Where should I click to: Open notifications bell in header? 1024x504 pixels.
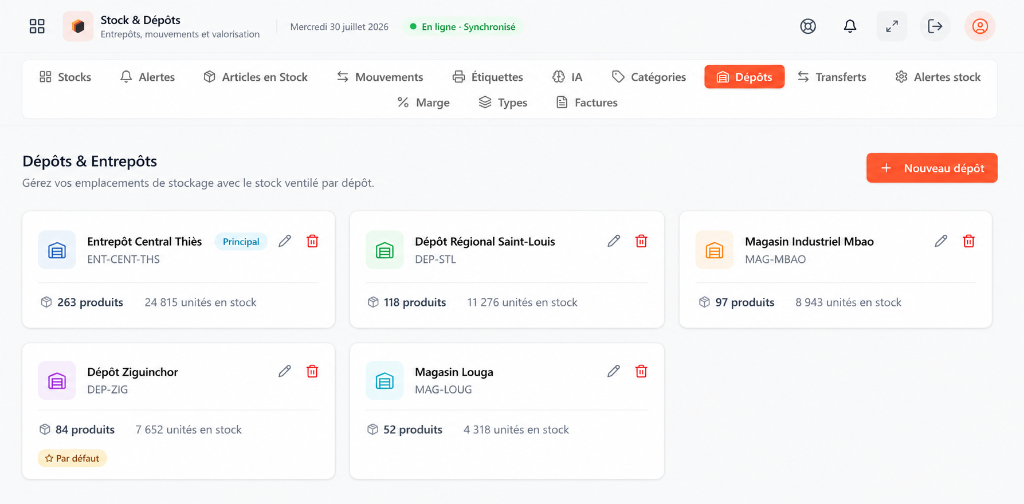click(x=850, y=27)
